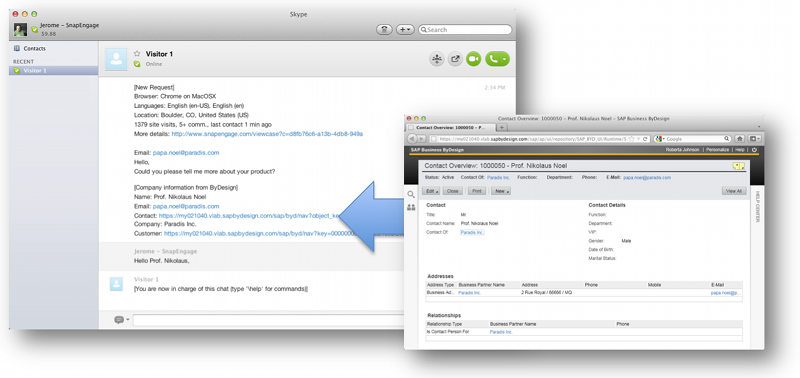The width and height of the screenshot is (800, 378).
Task: Click the papa.noel E-Mail cell in Addresses
Action: [x=726, y=293]
